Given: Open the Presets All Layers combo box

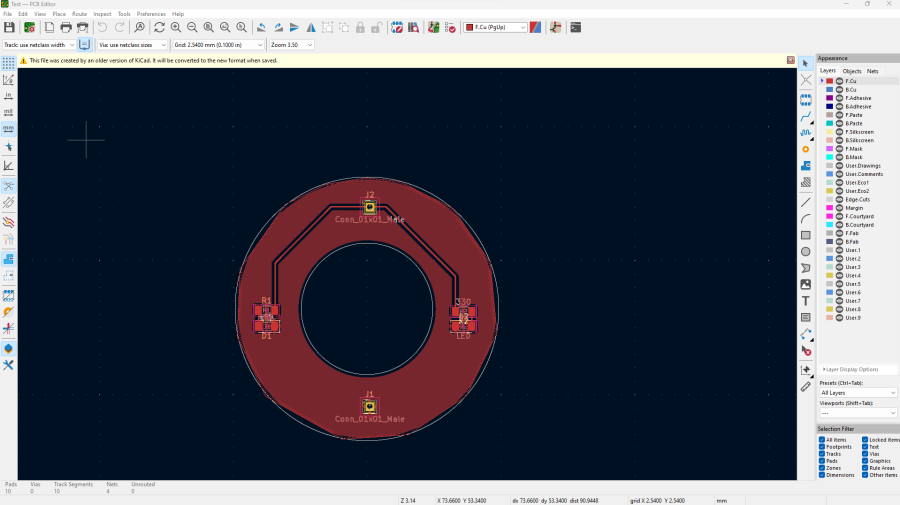Looking at the screenshot, I should [858, 393].
